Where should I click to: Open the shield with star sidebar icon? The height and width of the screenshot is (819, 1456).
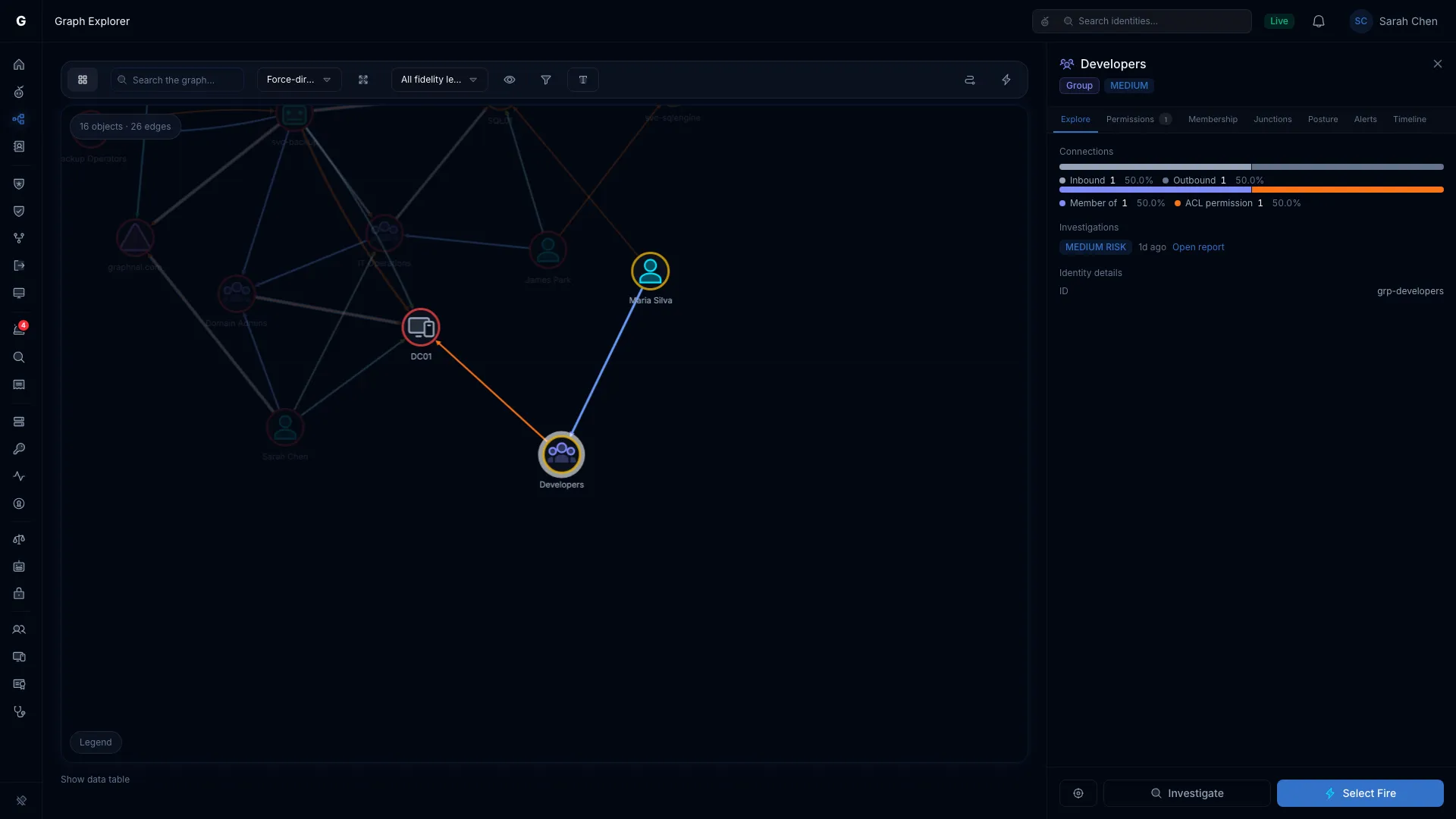(19, 184)
